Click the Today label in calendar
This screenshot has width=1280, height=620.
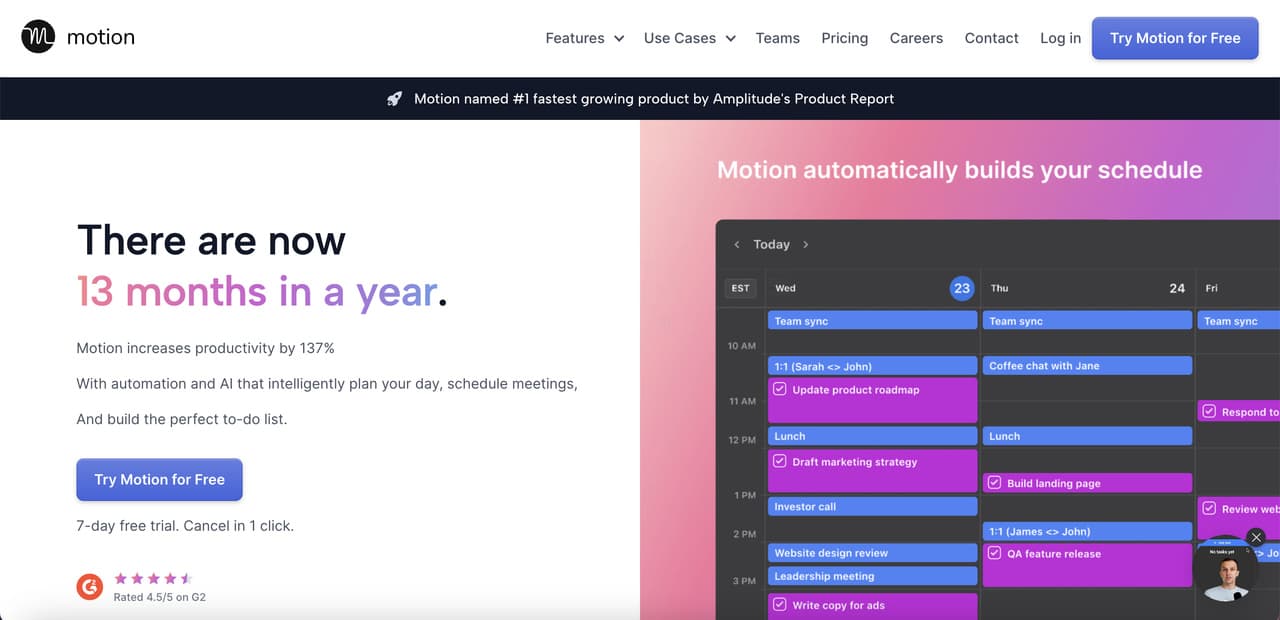tap(771, 244)
